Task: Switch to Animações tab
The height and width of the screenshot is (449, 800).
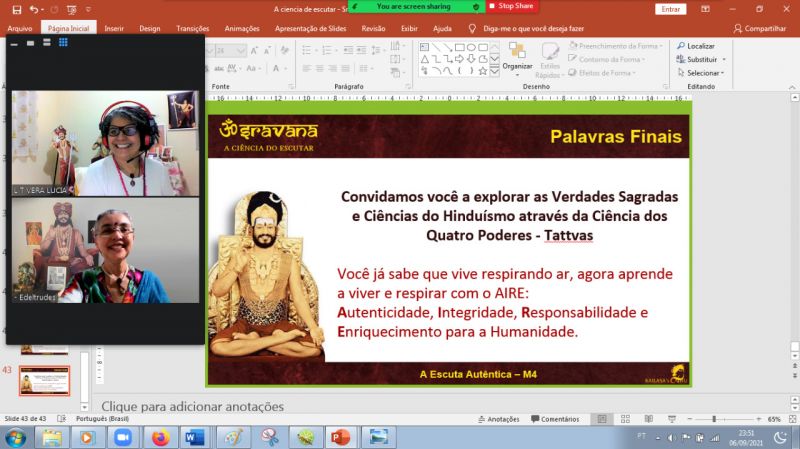Action: (242, 29)
